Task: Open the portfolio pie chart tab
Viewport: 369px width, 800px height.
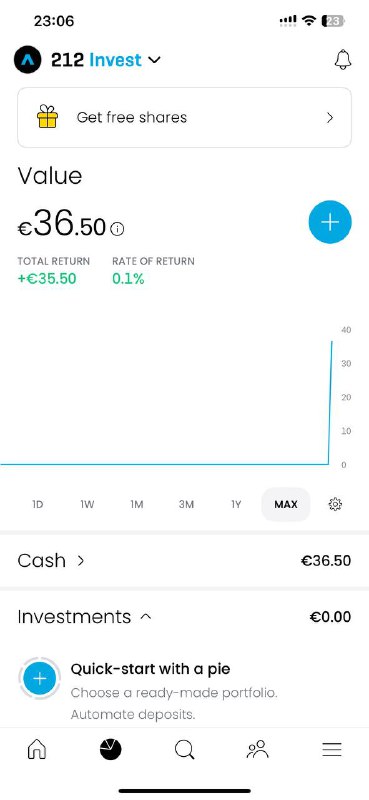Action: (111, 749)
